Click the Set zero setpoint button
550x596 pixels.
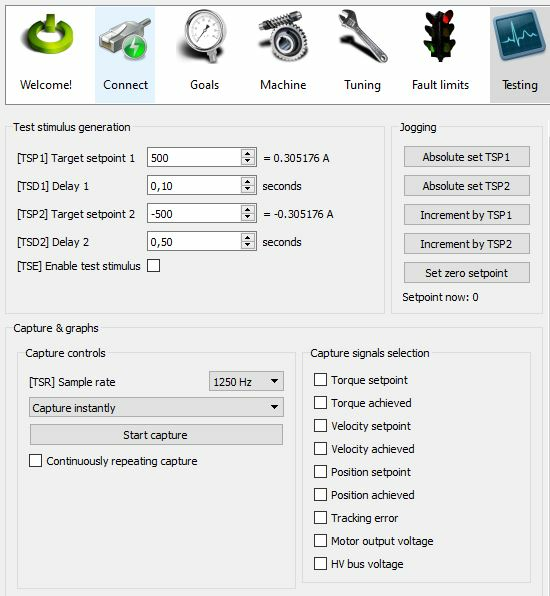coord(467,273)
